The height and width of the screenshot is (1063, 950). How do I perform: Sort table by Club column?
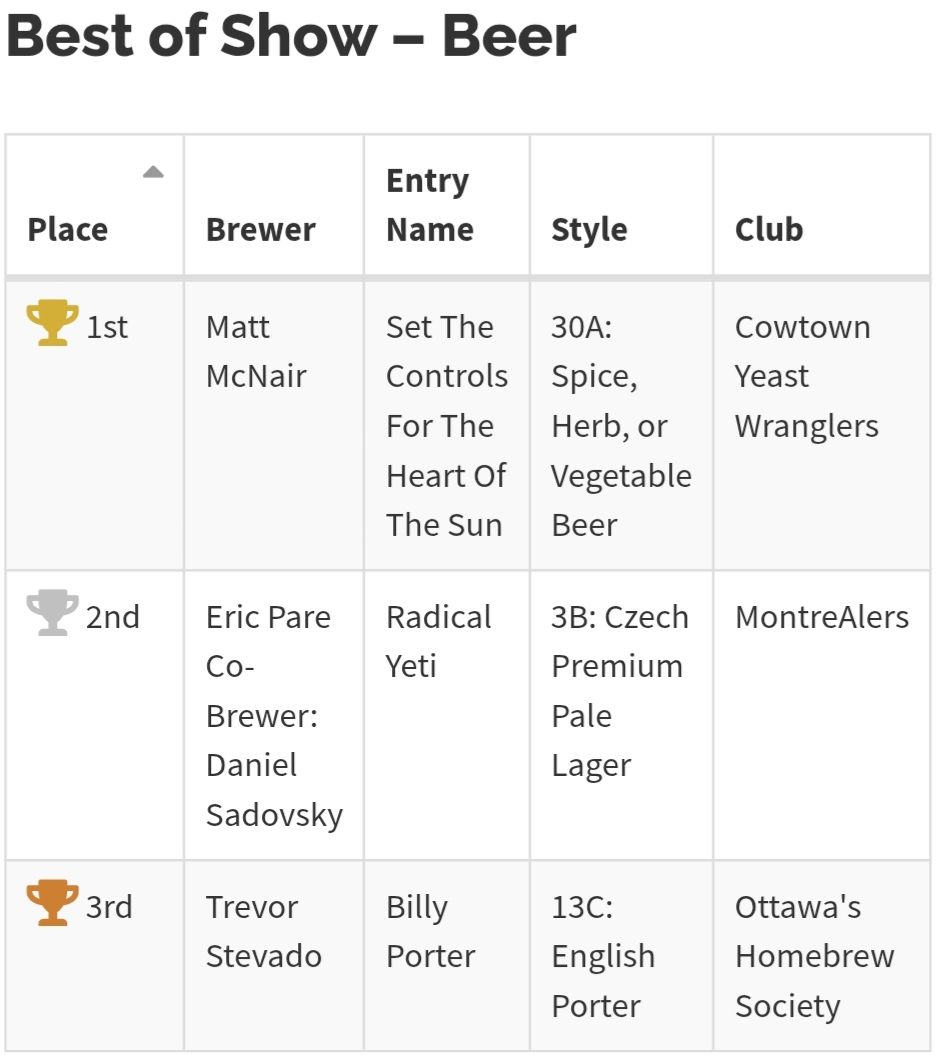[769, 230]
